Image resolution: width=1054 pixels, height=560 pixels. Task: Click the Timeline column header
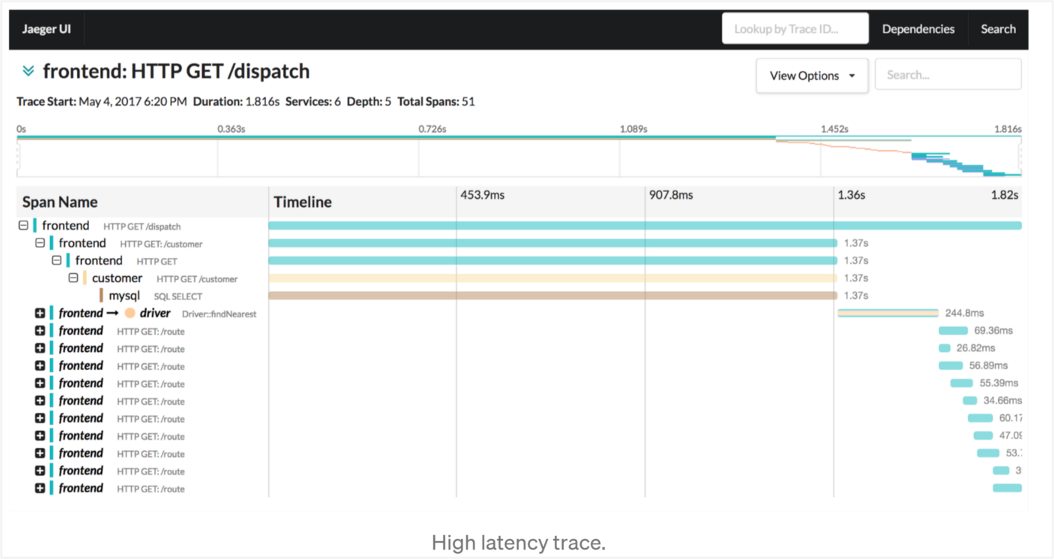tap(302, 202)
